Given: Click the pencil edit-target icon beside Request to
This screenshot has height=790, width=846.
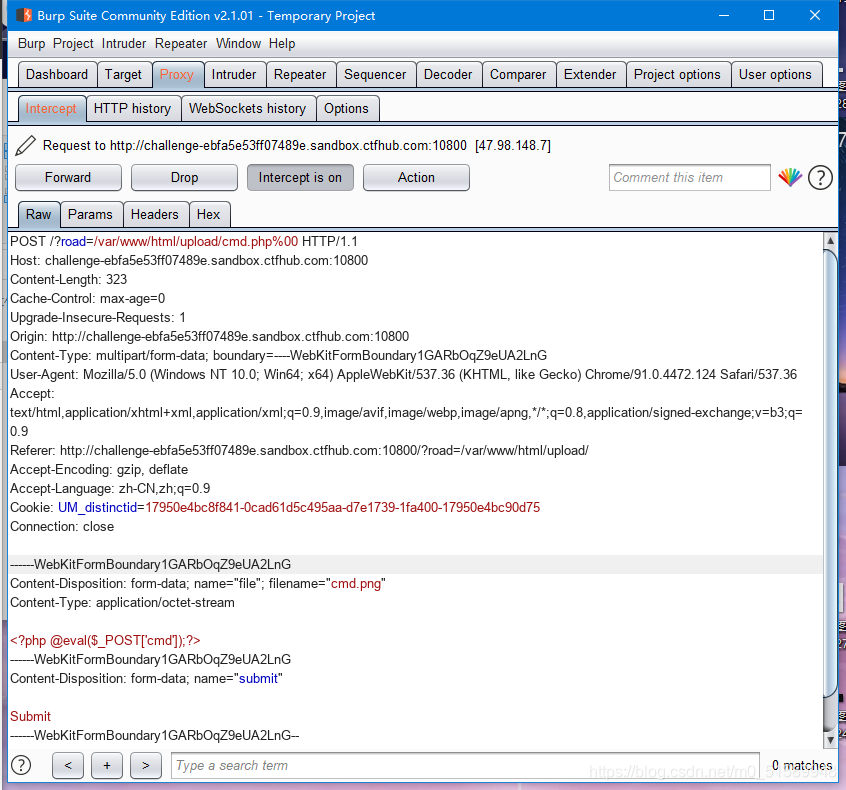Looking at the screenshot, I should pos(25,145).
